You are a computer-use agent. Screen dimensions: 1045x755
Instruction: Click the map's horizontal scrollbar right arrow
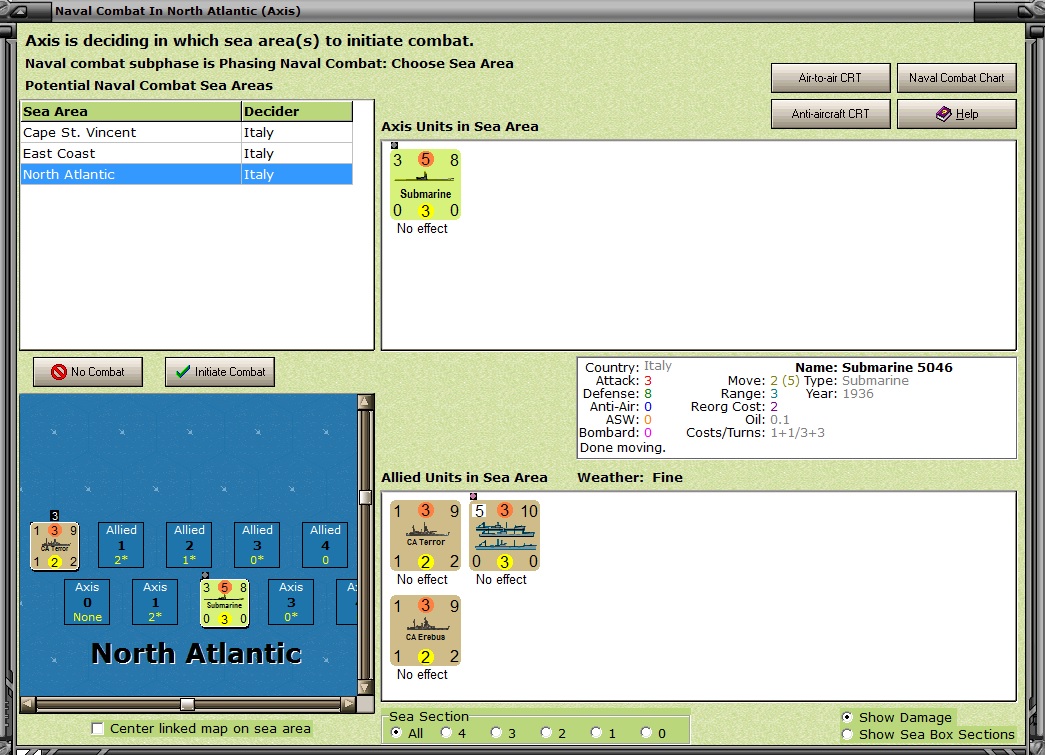click(349, 704)
